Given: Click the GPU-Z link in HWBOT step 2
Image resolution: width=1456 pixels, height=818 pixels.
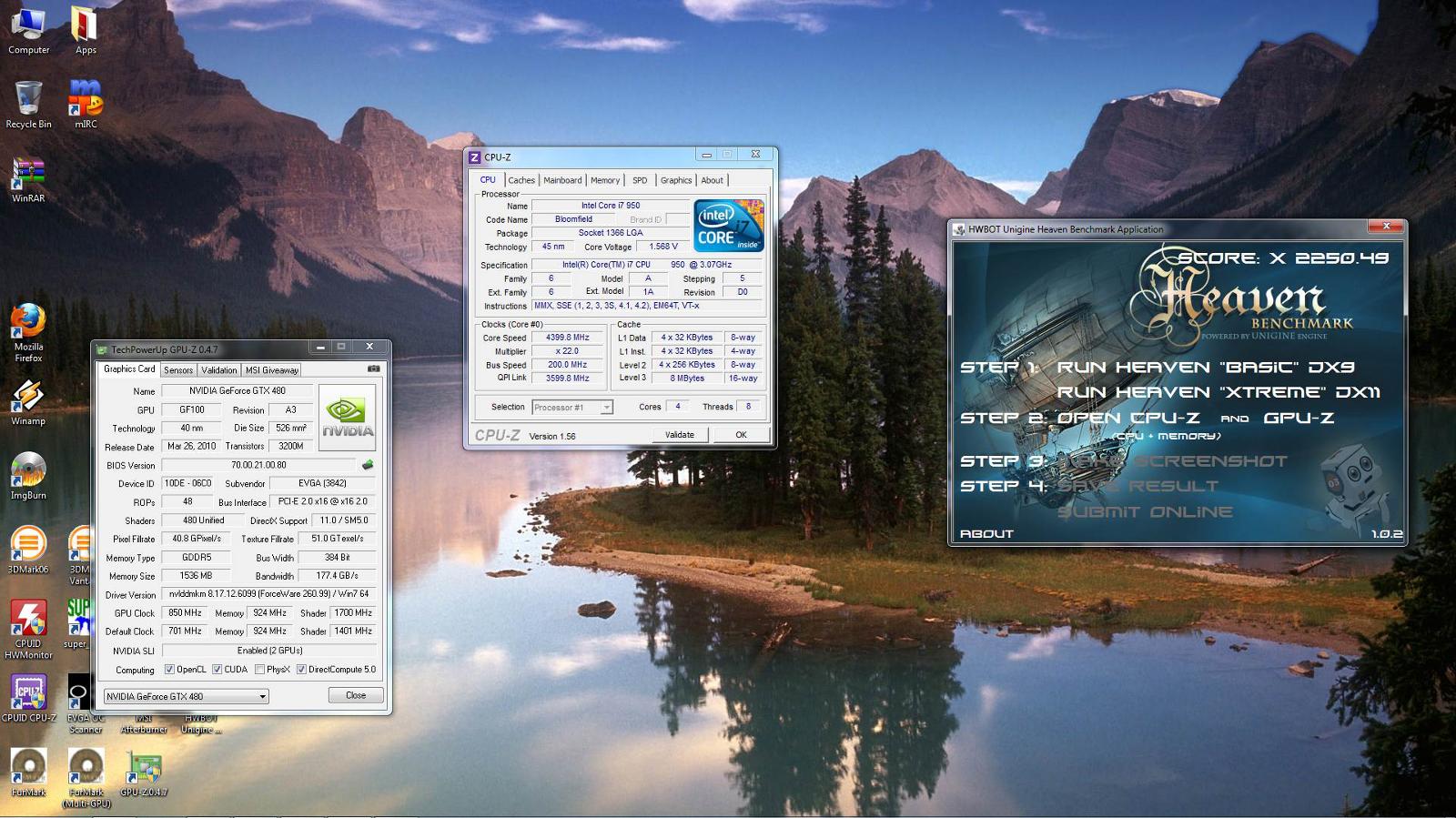Looking at the screenshot, I should tap(1299, 418).
